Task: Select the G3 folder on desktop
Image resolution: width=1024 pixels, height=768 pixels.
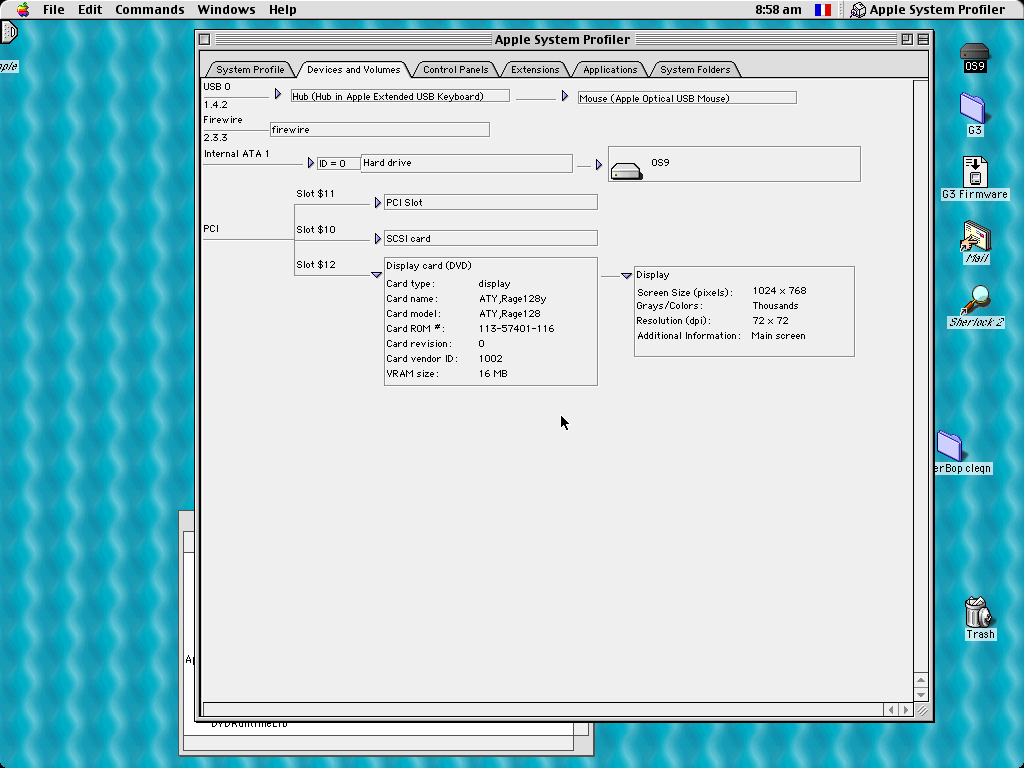Action: click(972, 108)
